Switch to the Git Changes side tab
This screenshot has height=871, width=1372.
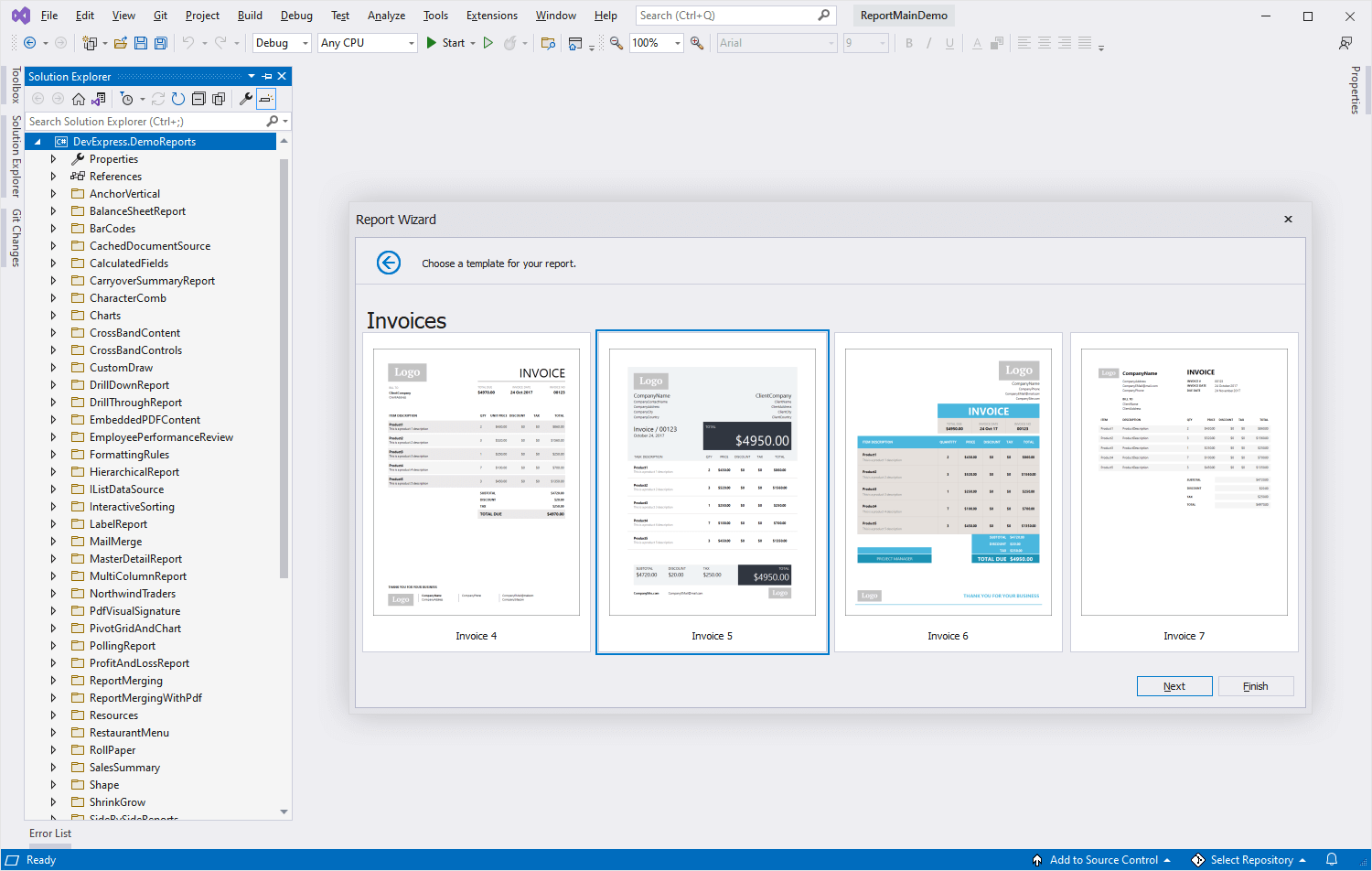click(x=14, y=231)
